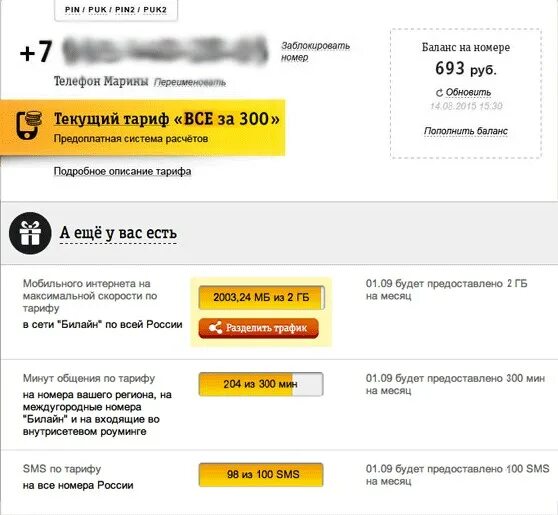
Task: Click the phone with coins tariff icon
Action: pos(29,125)
